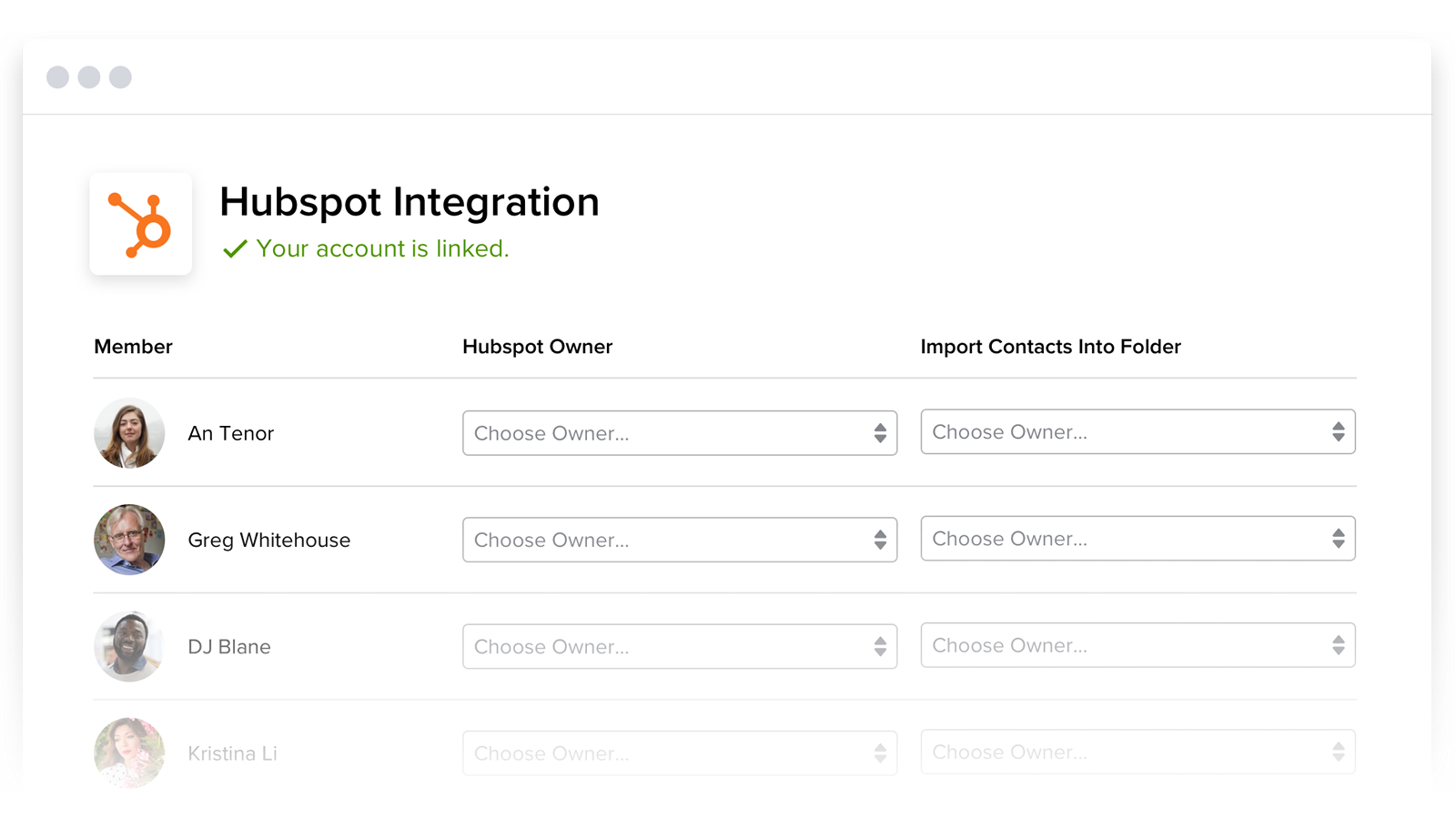Viewport: 1456px width, 819px height.
Task: Click Kristina Li's profile photo
Action: (129, 753)
